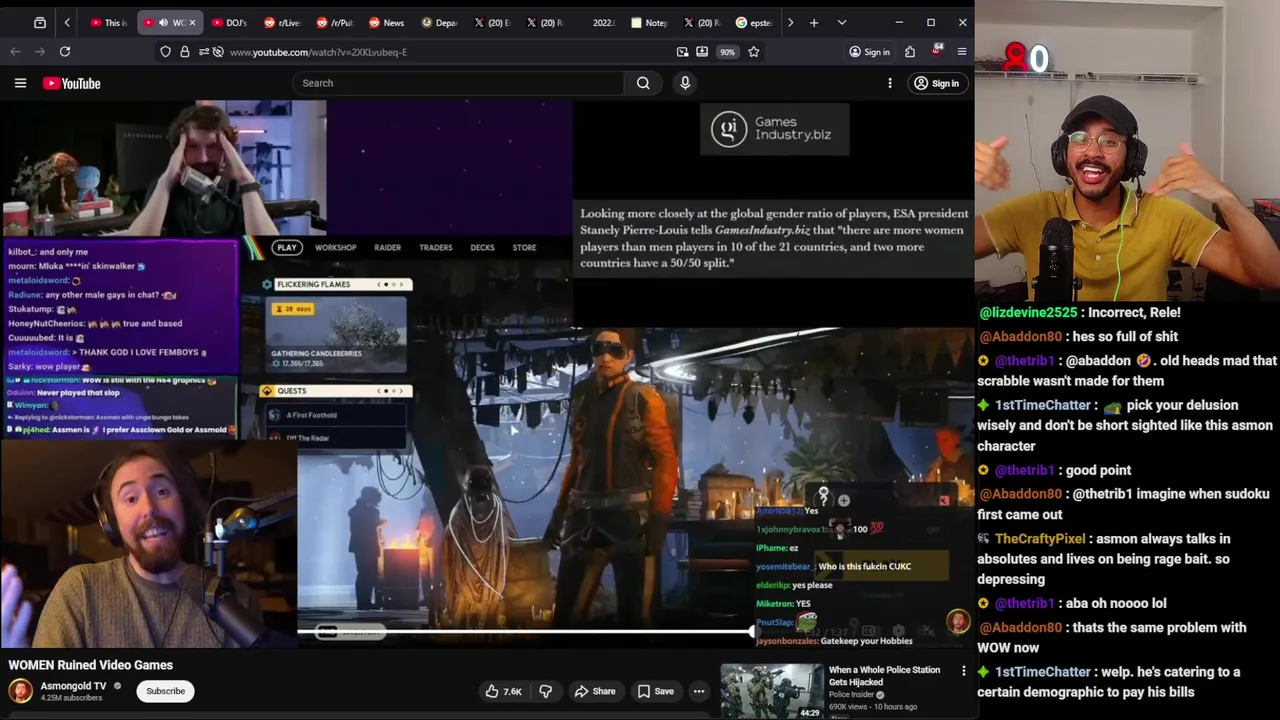
Task: Open the YouTube settings three-dot menu
Action: 890,83
